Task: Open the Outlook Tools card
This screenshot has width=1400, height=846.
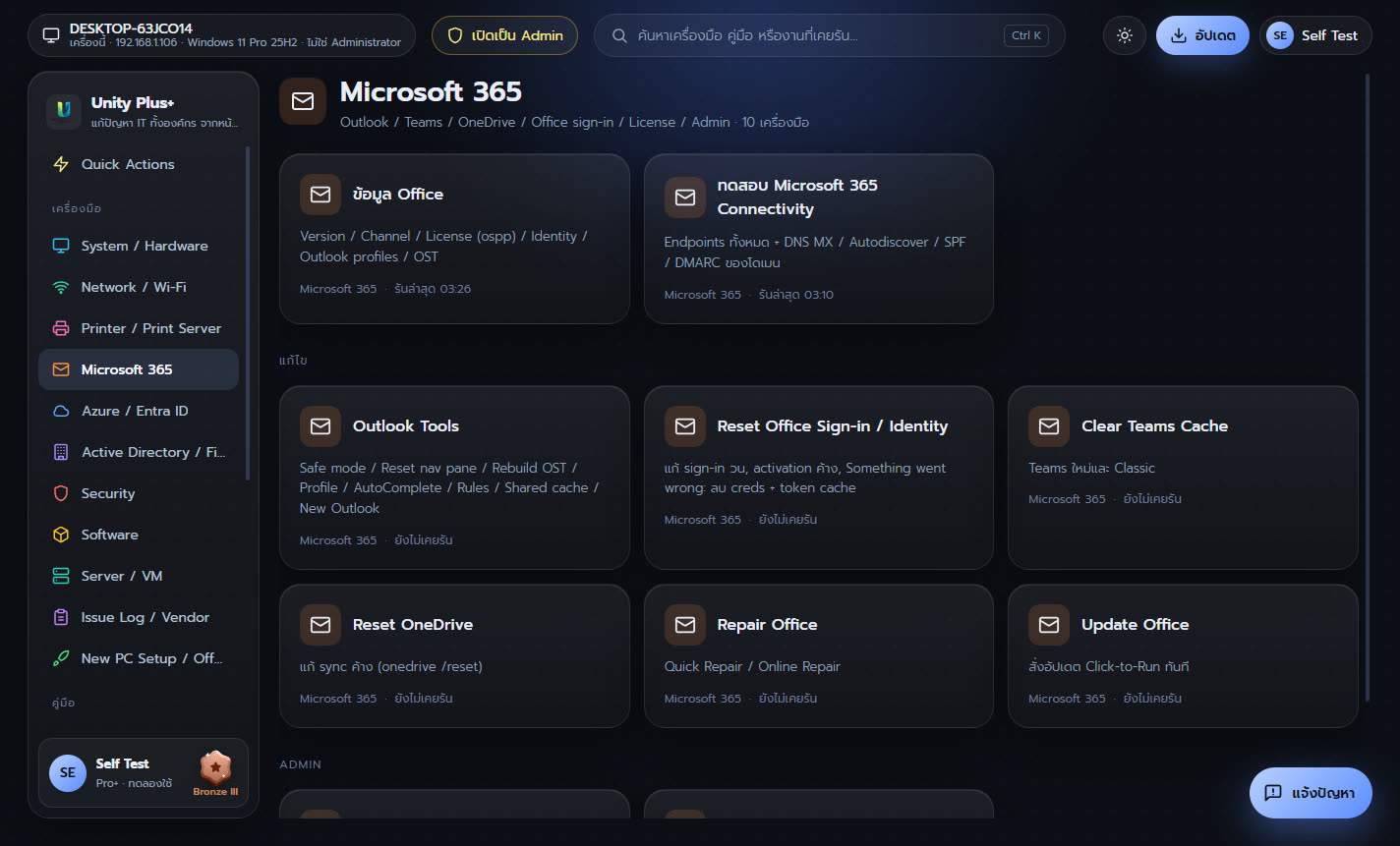Action: click(x=454, y=478)
